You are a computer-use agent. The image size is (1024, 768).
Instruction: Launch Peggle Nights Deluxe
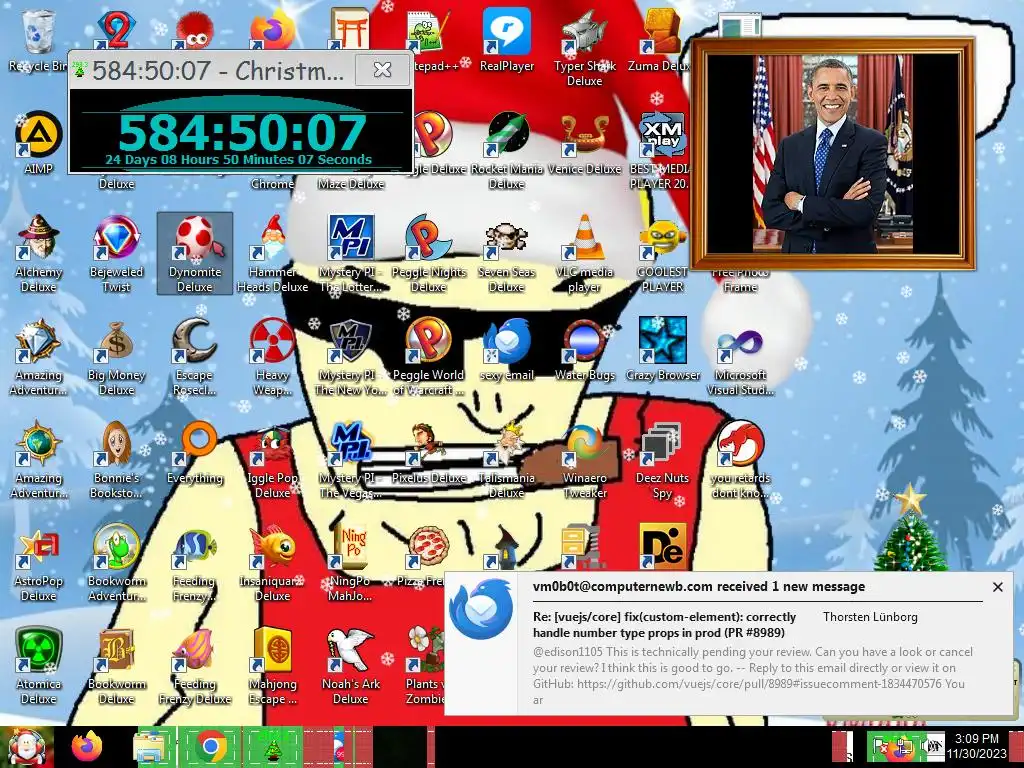pos(428,255)
